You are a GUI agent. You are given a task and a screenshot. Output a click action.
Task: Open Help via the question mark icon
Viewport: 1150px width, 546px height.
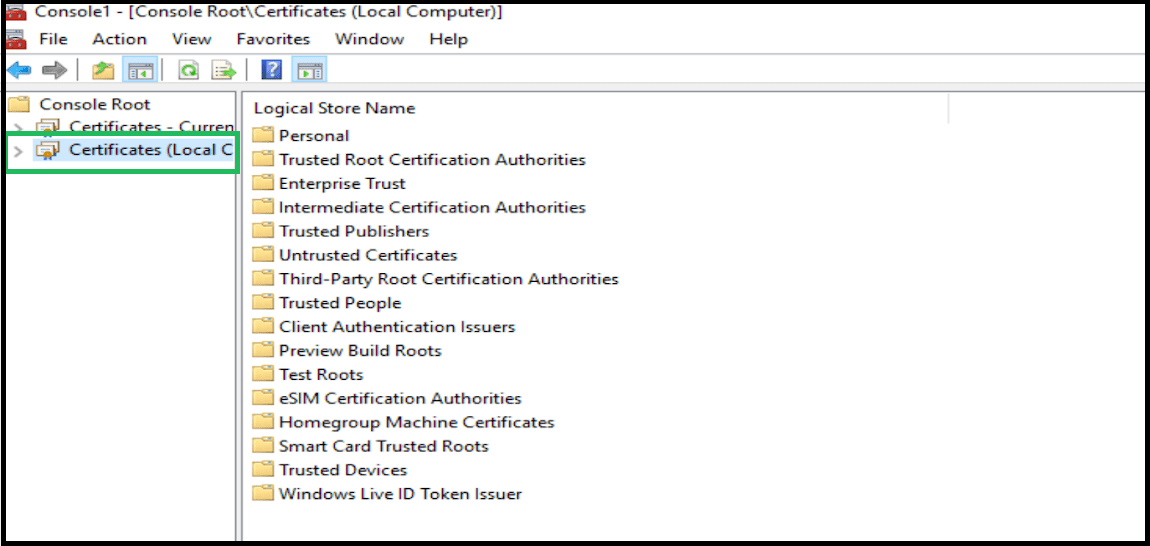click(270, 70)
